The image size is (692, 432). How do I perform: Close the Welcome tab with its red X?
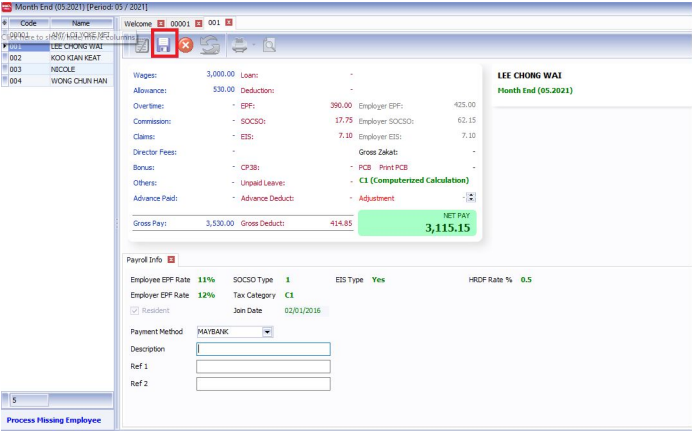click(x=161, y=22)
